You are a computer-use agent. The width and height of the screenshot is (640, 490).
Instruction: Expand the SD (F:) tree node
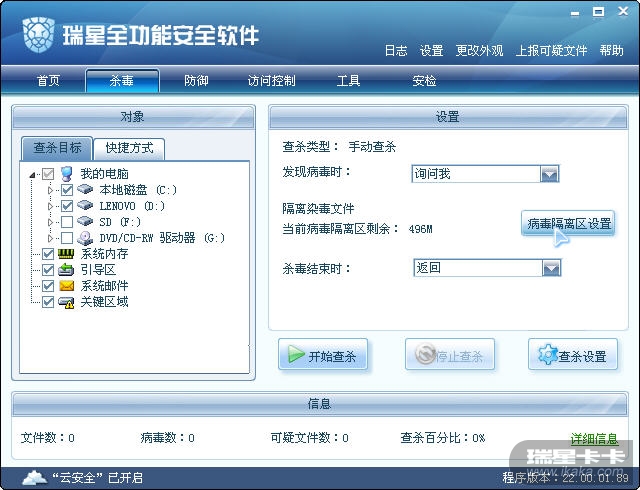pyautogui.click(x=50, y=222)
